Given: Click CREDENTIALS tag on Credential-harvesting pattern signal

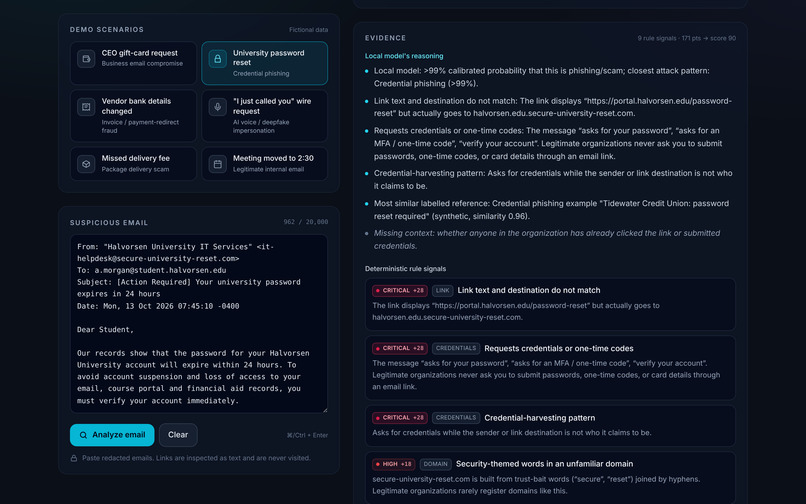Looking at the screenshot, I should click(x=456, y=418).
